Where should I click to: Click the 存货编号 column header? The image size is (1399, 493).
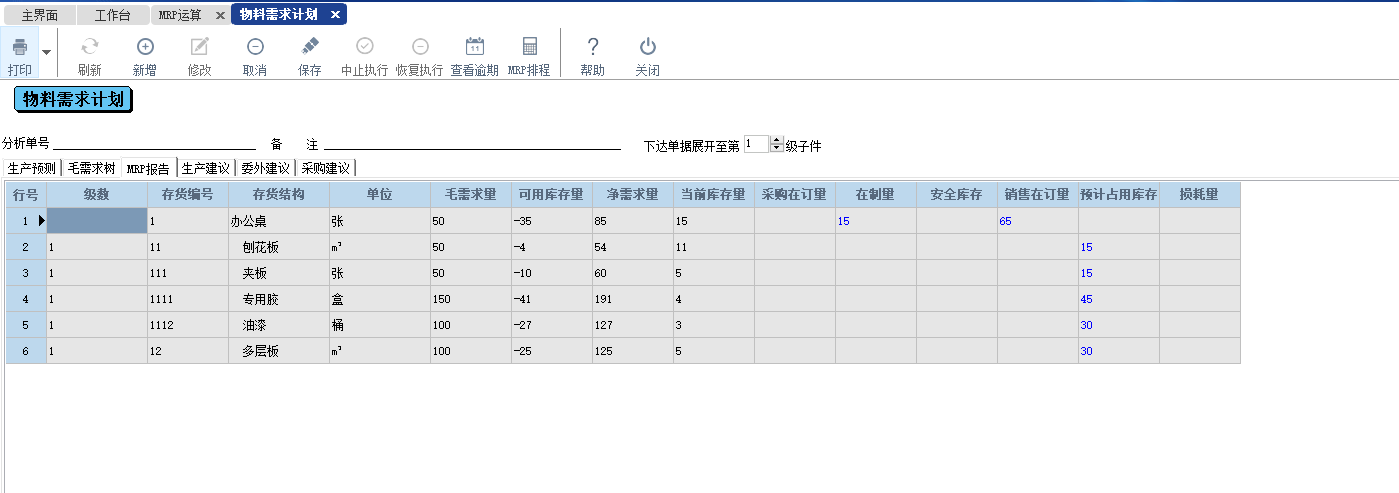click(x=188, y=194)
